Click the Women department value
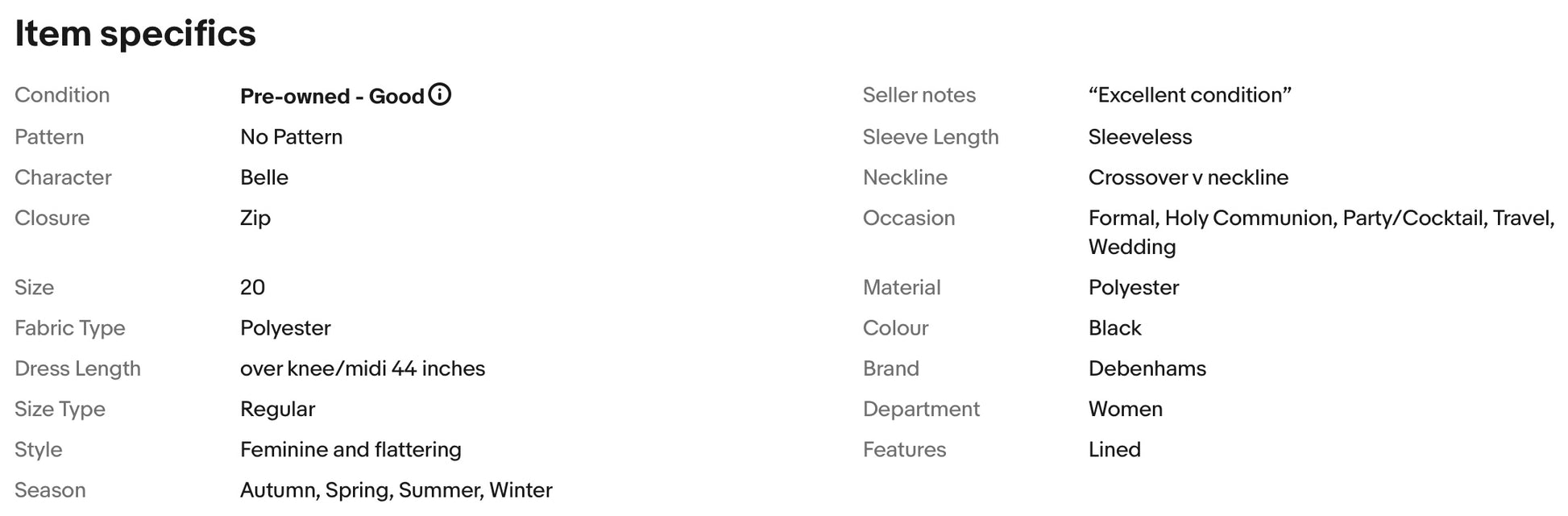The image size is (1568, 516). point(1125,409)
